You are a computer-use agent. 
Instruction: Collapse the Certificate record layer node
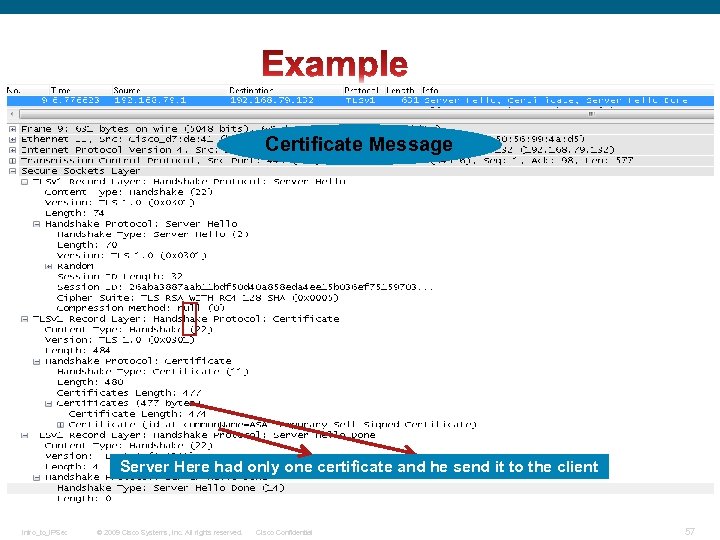coord(24,319)
